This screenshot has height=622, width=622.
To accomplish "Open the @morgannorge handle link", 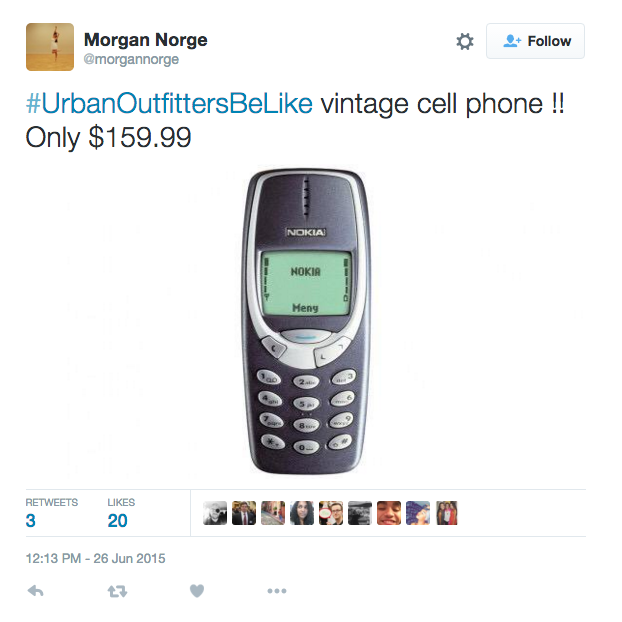I will click(x=131, y=59).
